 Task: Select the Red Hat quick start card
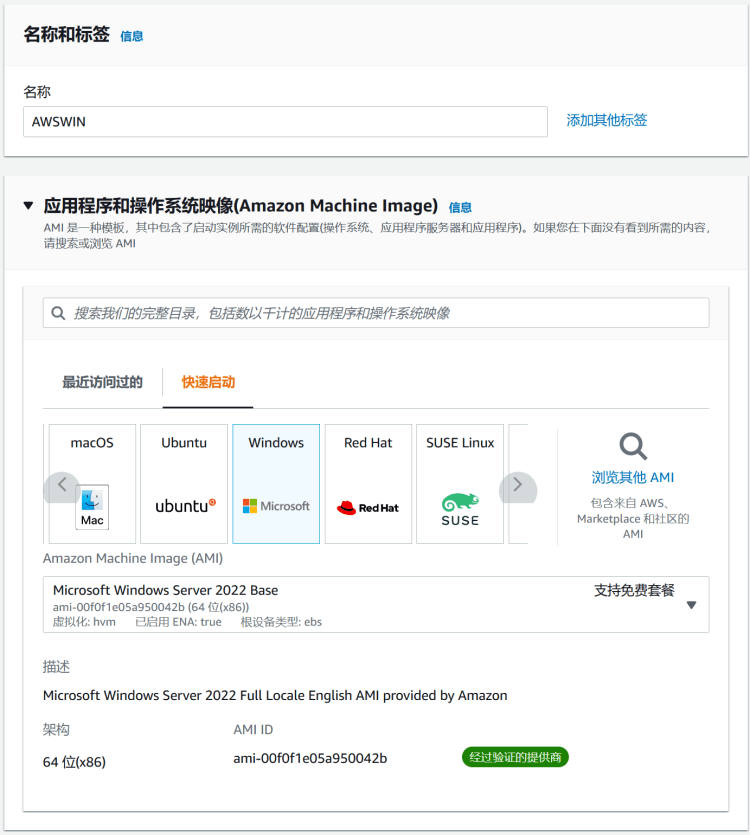(x=368, y=484)
